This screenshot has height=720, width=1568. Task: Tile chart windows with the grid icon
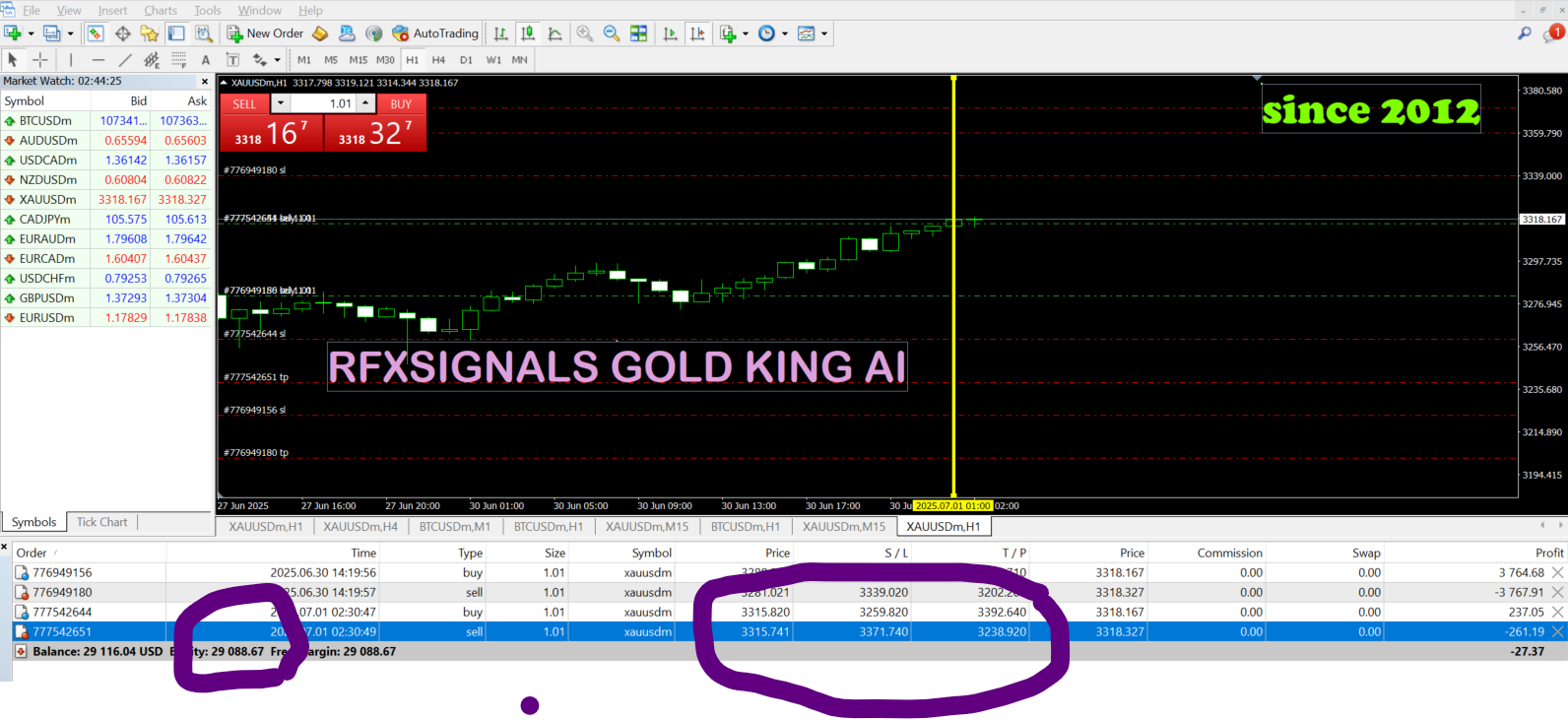pyautogui.click(x=638, y=33)
